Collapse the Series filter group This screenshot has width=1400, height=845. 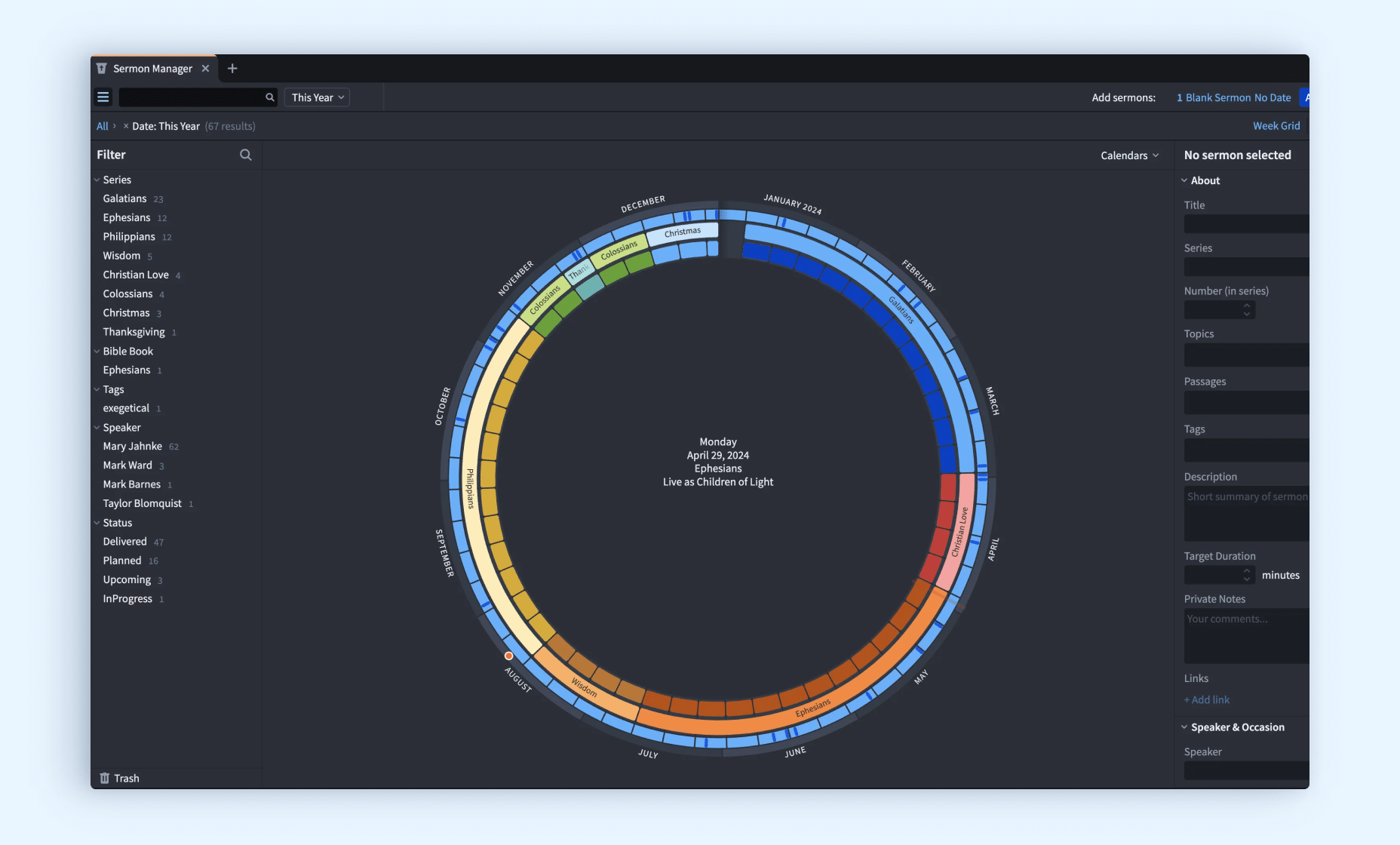(97, 180)
